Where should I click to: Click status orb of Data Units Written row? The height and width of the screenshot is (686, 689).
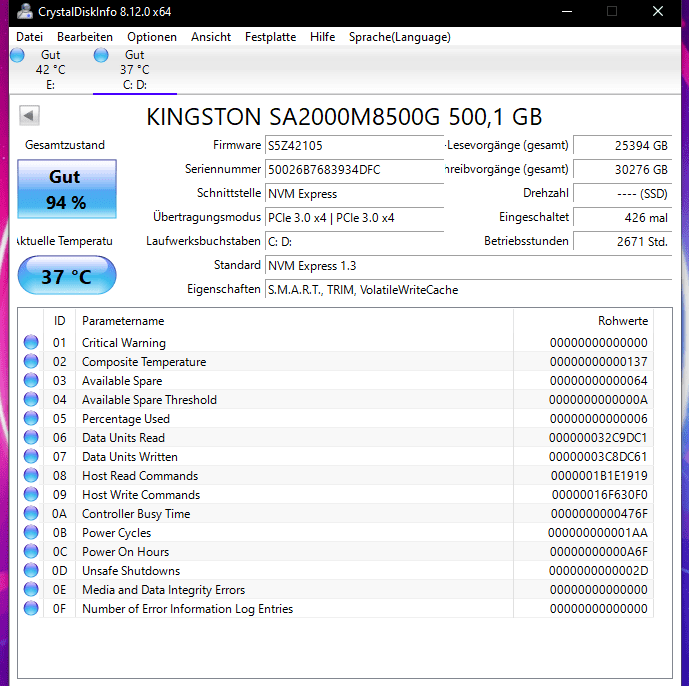31,456
